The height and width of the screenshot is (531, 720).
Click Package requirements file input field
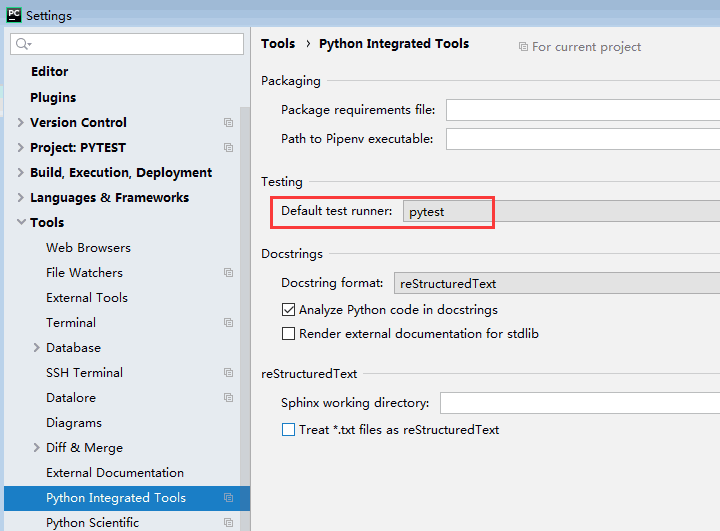point(583,110)
